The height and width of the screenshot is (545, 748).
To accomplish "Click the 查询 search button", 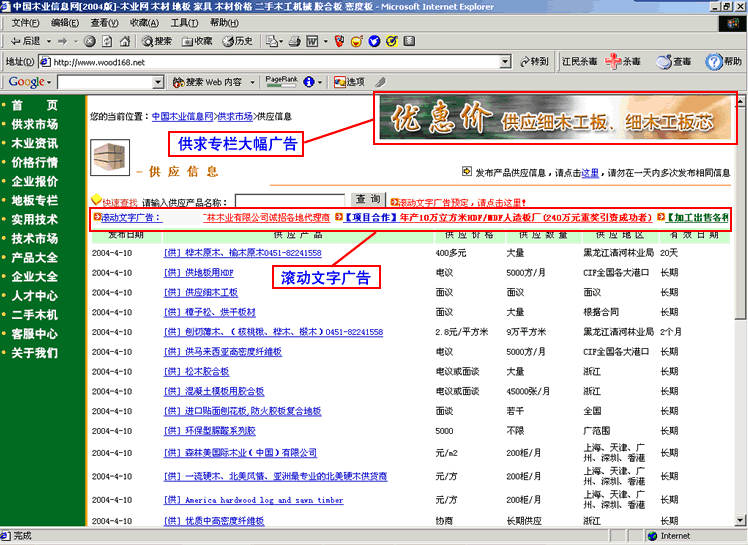I will pos(368,200).
